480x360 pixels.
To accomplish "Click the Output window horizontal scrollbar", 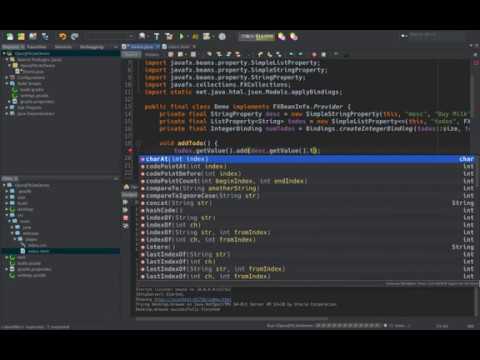I will 232,318.
